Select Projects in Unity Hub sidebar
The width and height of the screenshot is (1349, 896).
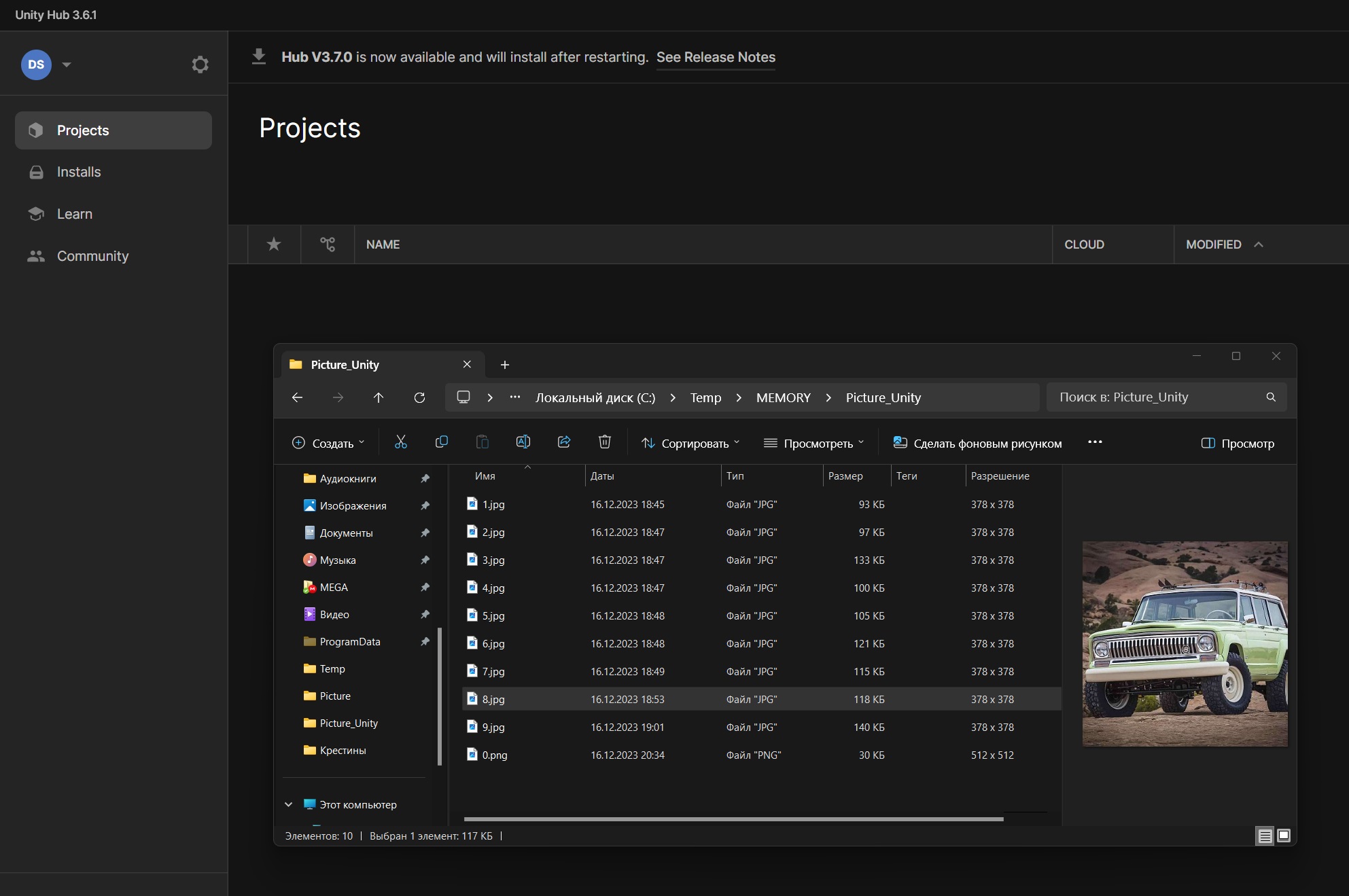pos(113,130)
